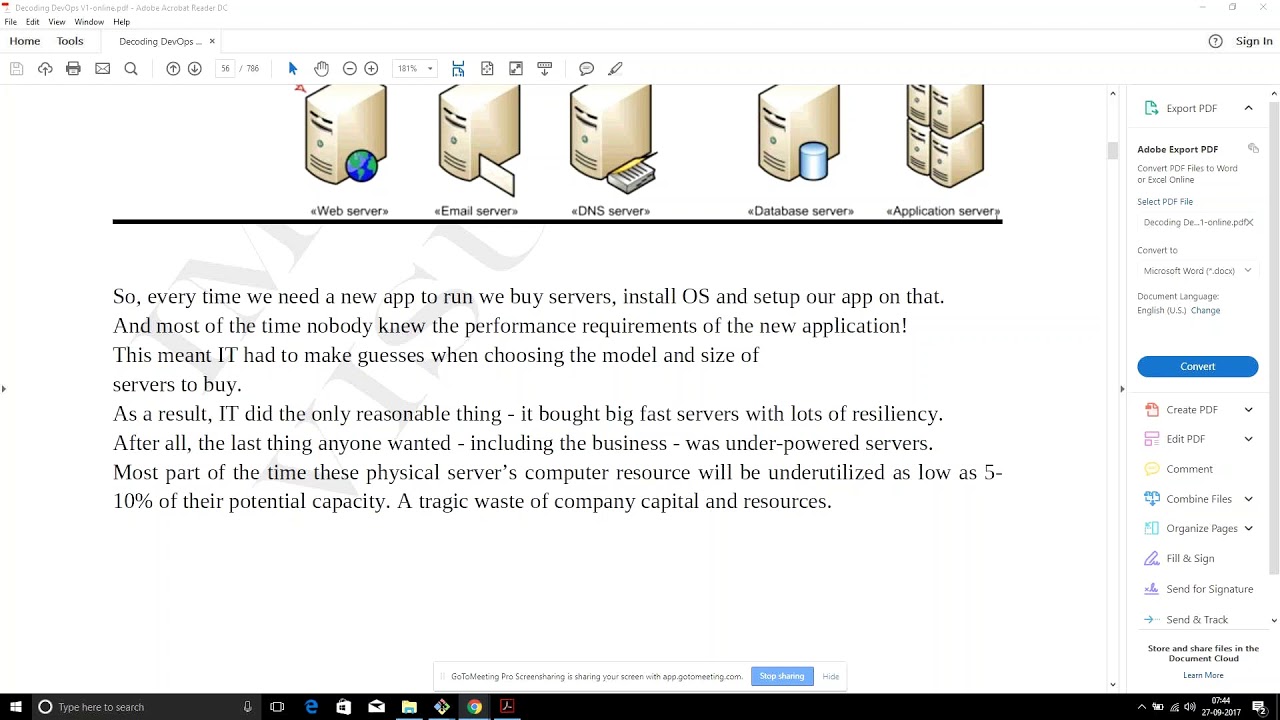Expand the left navigation pane arrow
The height and width of the screenshot is (720, 1280).
coord(4,389)
